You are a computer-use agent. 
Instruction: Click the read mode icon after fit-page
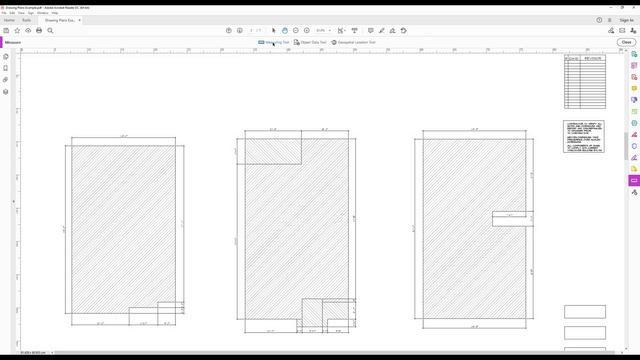pyautogui.click(x=354, y=31)
